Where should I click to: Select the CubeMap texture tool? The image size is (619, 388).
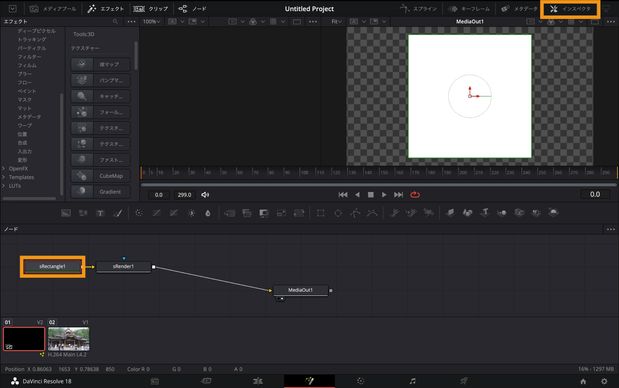[x=101, y=176]
